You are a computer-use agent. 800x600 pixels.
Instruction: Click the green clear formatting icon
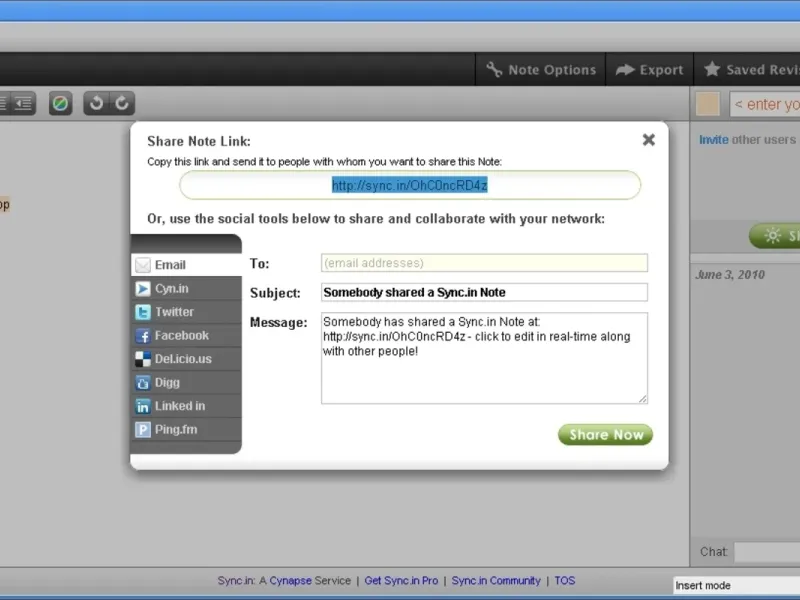60,104
